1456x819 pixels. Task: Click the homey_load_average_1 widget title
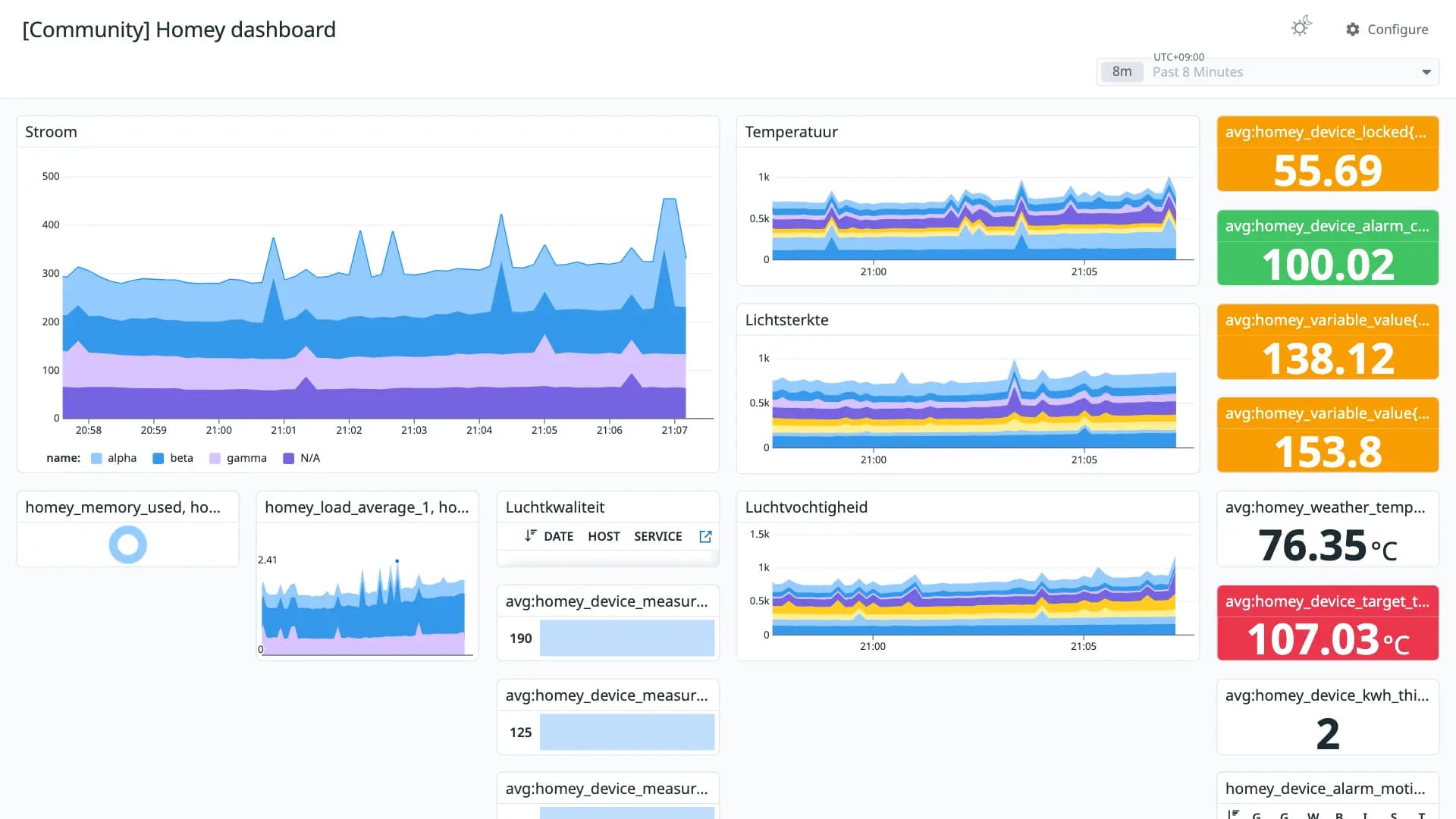click(x=366, y=507)
